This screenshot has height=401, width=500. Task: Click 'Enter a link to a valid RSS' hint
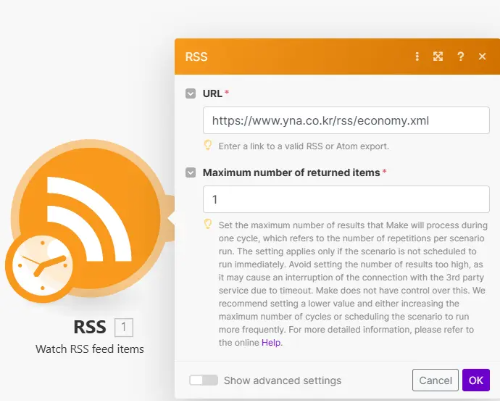[x=304, y=146]
